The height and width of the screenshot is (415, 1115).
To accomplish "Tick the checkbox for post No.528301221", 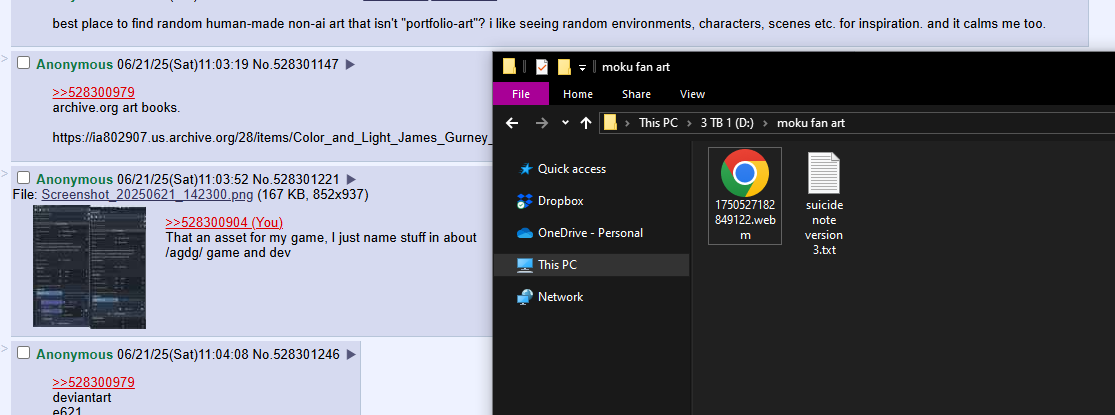I will click(23, 177).
